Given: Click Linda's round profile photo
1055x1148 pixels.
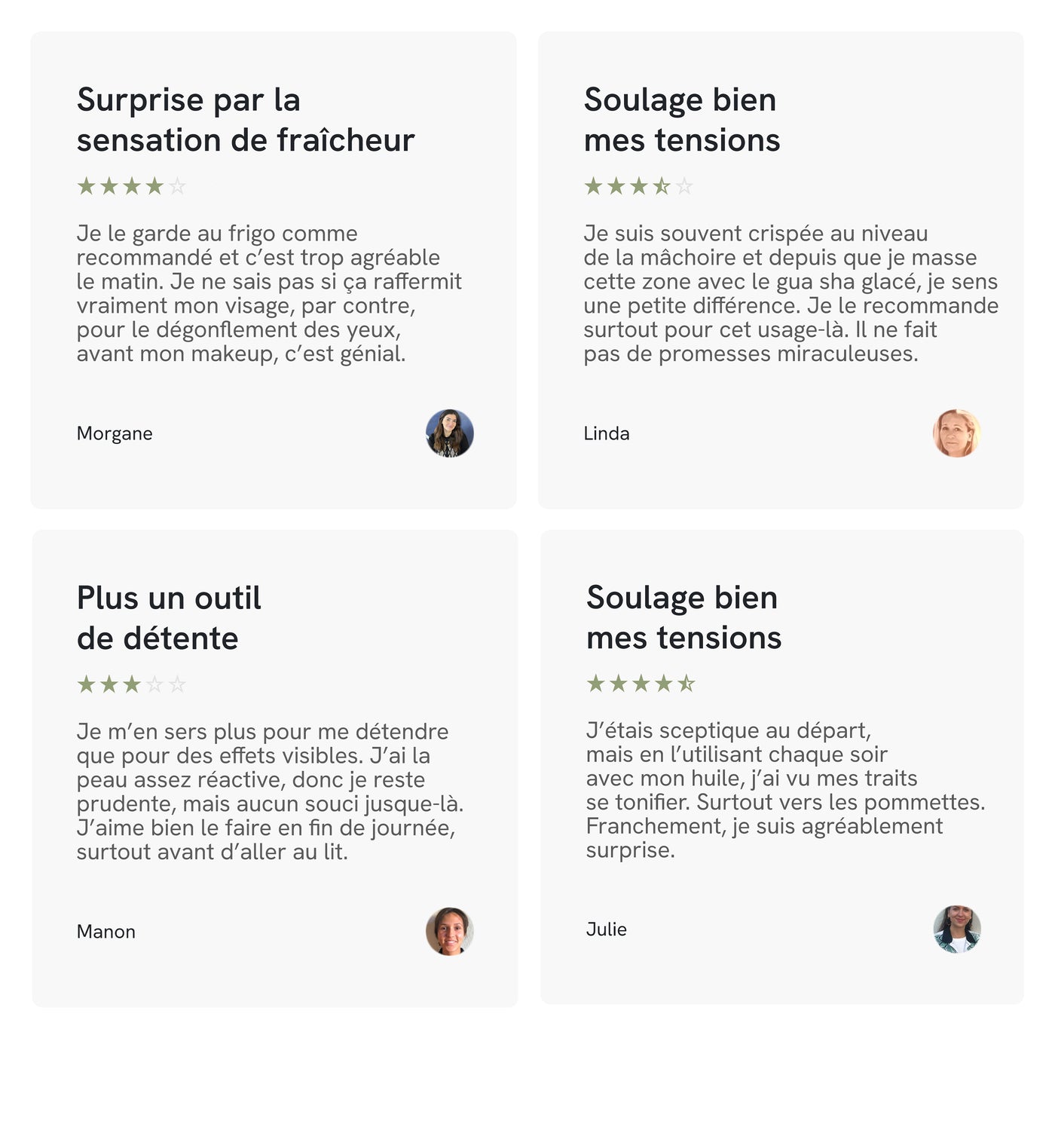Looking at the screenshot, I should [956, 433].
